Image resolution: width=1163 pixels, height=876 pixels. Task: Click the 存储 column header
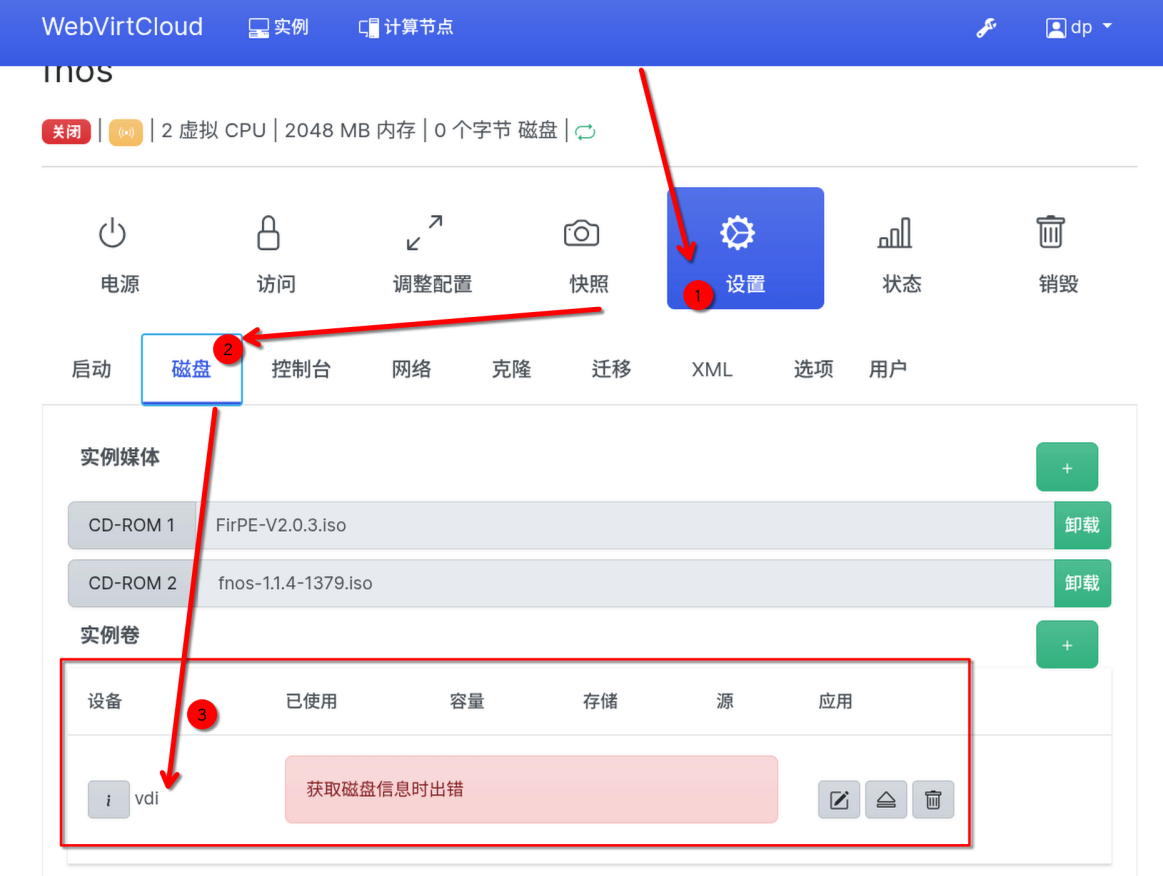(600, 701)
